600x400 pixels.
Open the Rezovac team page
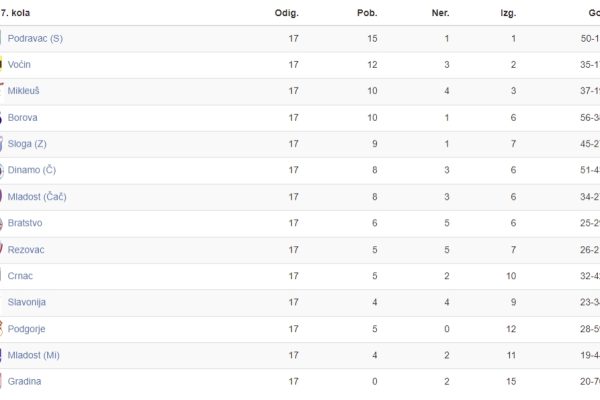click(26, 250)
